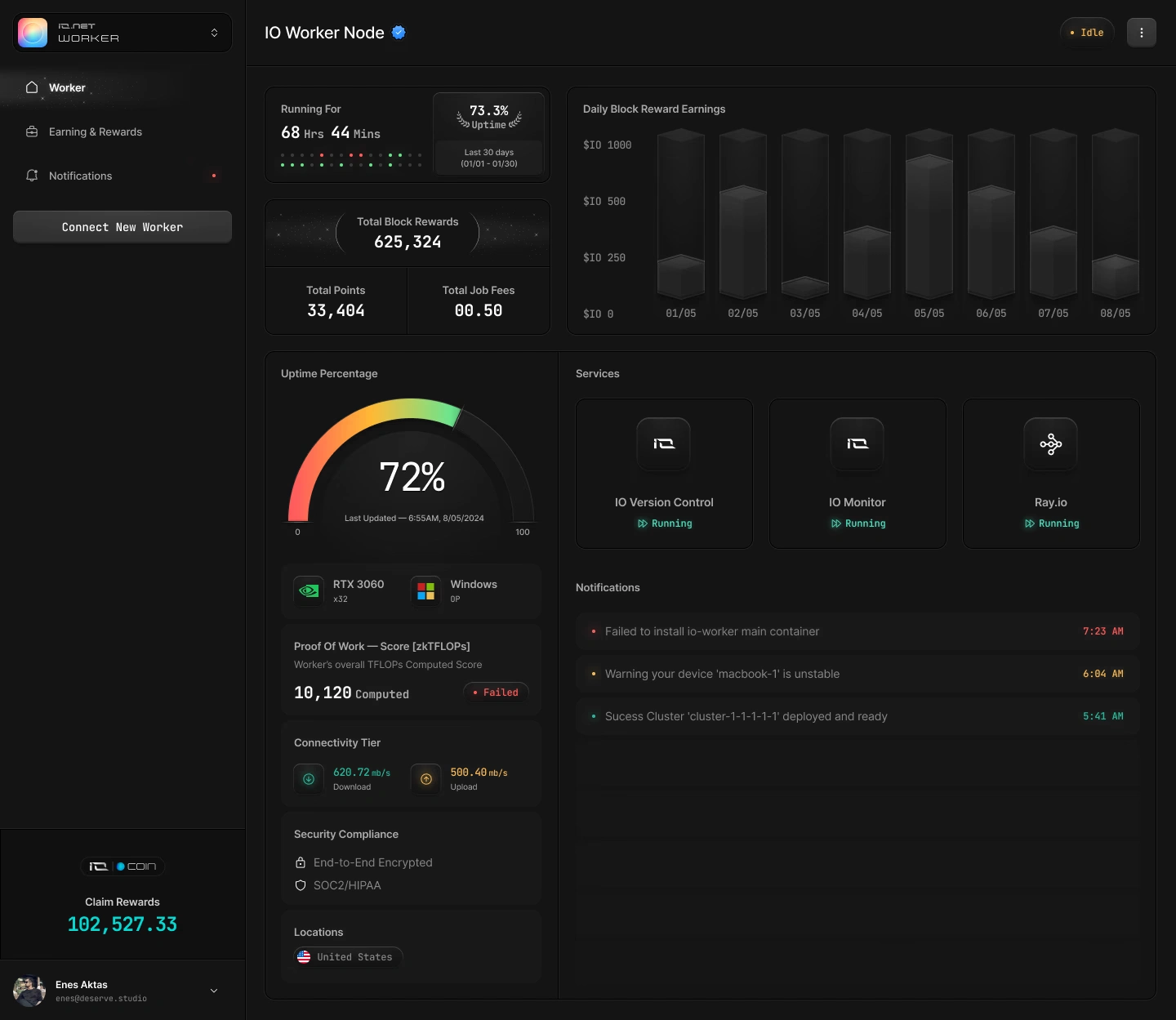Open the three-dot options menu
Viewport: 1176px width, 1020px height.
[x=1142, y=33]
